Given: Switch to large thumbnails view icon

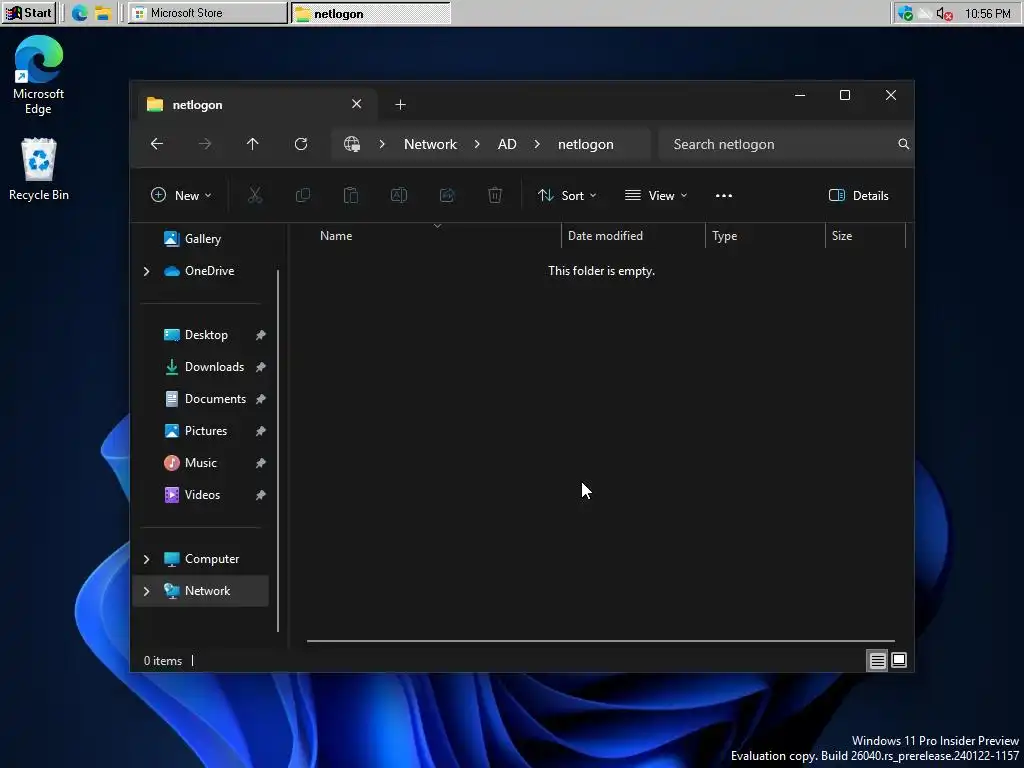Looking at the screenshot, I should point(899,661).
